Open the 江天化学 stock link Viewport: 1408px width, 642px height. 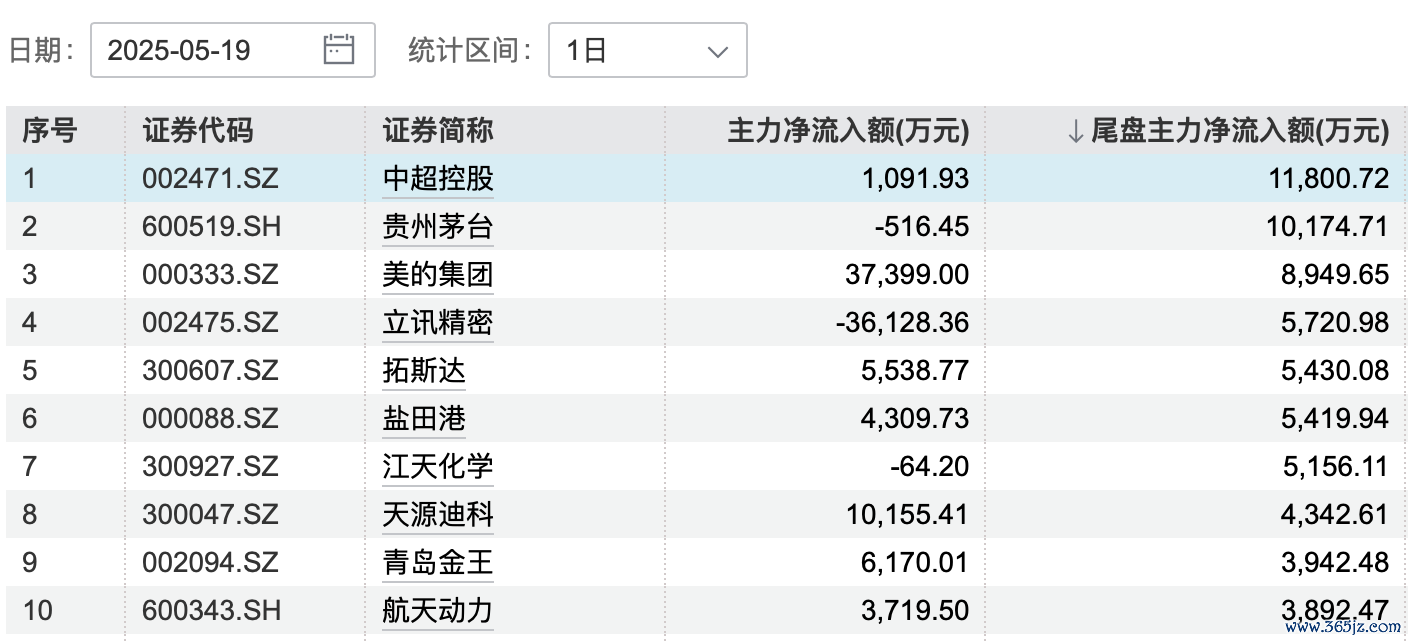(x=438, y=466)
